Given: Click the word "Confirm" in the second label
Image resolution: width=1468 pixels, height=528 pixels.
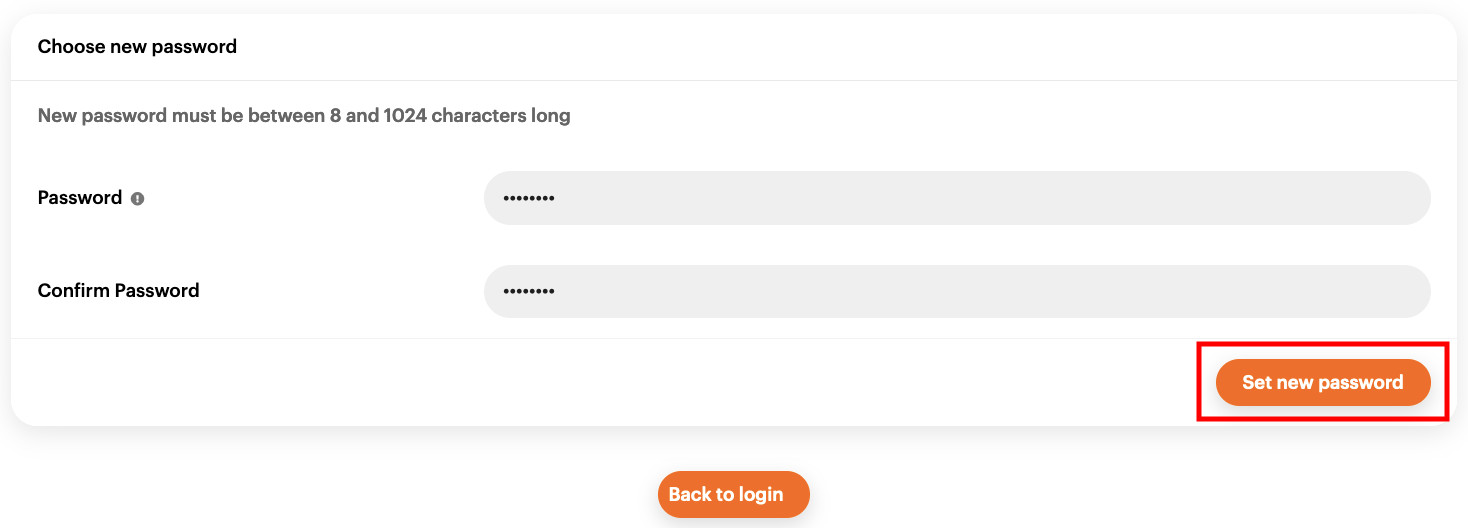Looking at the screenshot, I should [74, 291].
